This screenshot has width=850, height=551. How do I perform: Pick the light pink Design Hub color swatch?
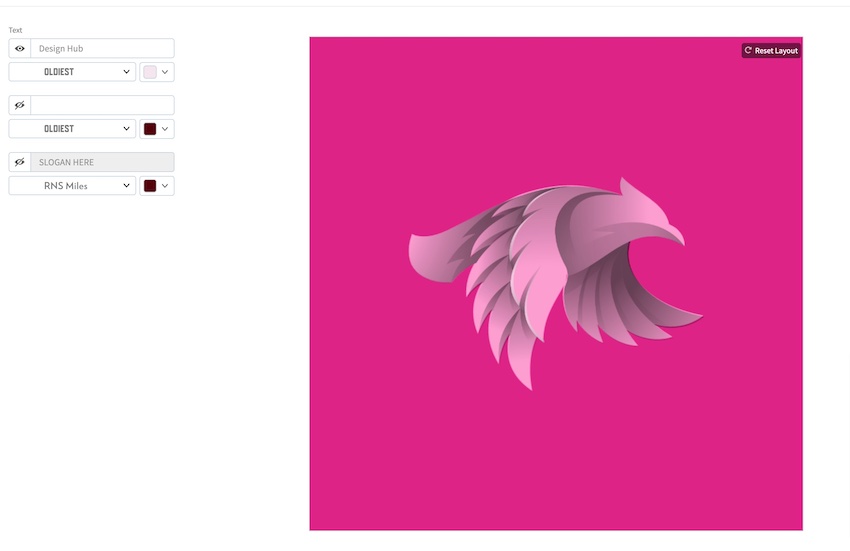(150, 72)
